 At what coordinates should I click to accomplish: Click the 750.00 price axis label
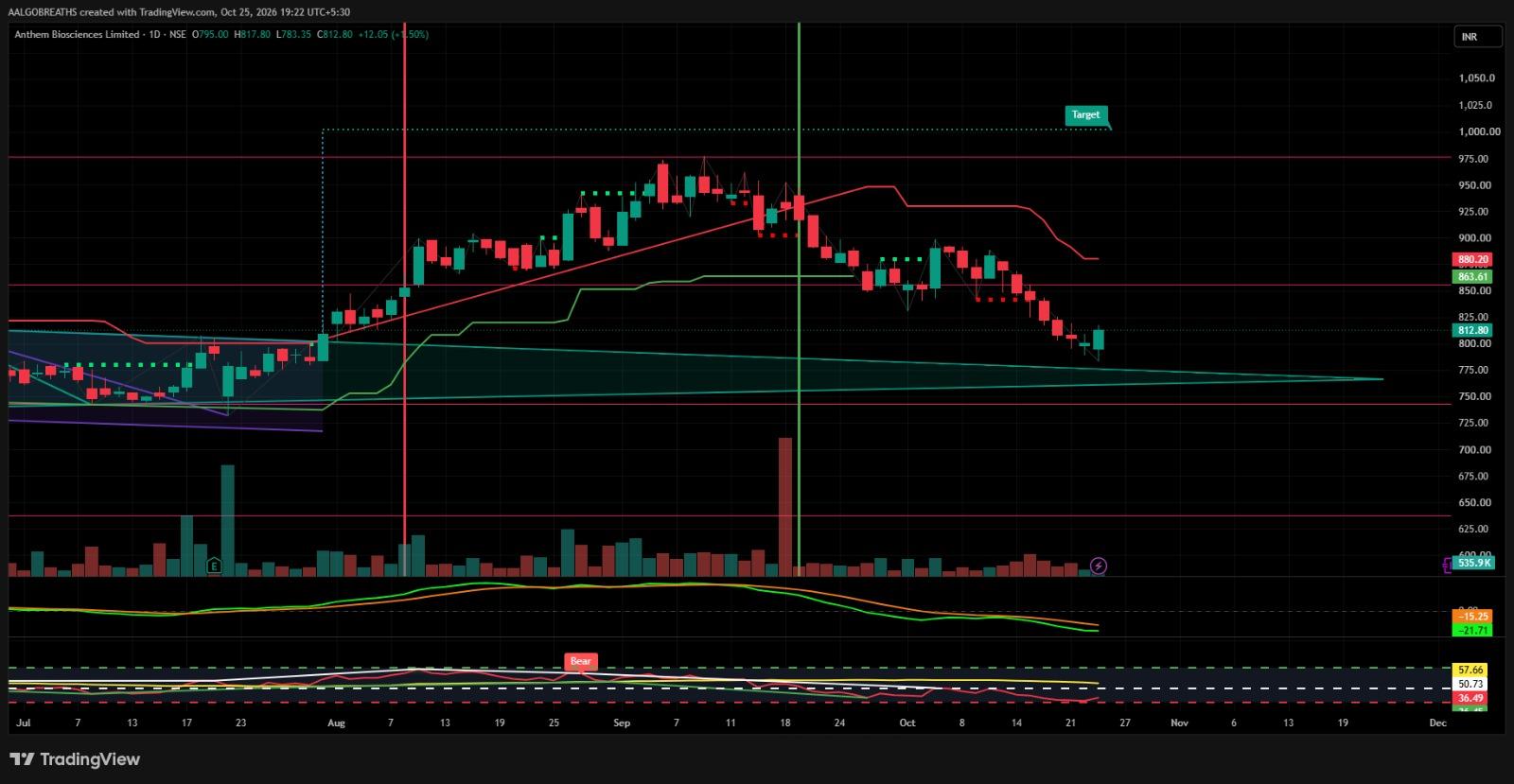[x=1477, y=396]
